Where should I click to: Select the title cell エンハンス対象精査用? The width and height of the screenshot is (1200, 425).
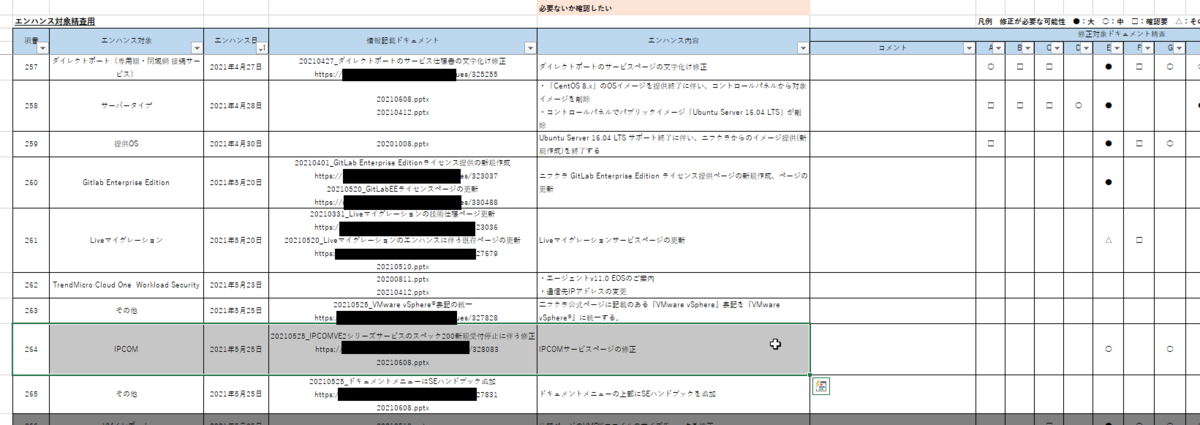pos(56,21)
